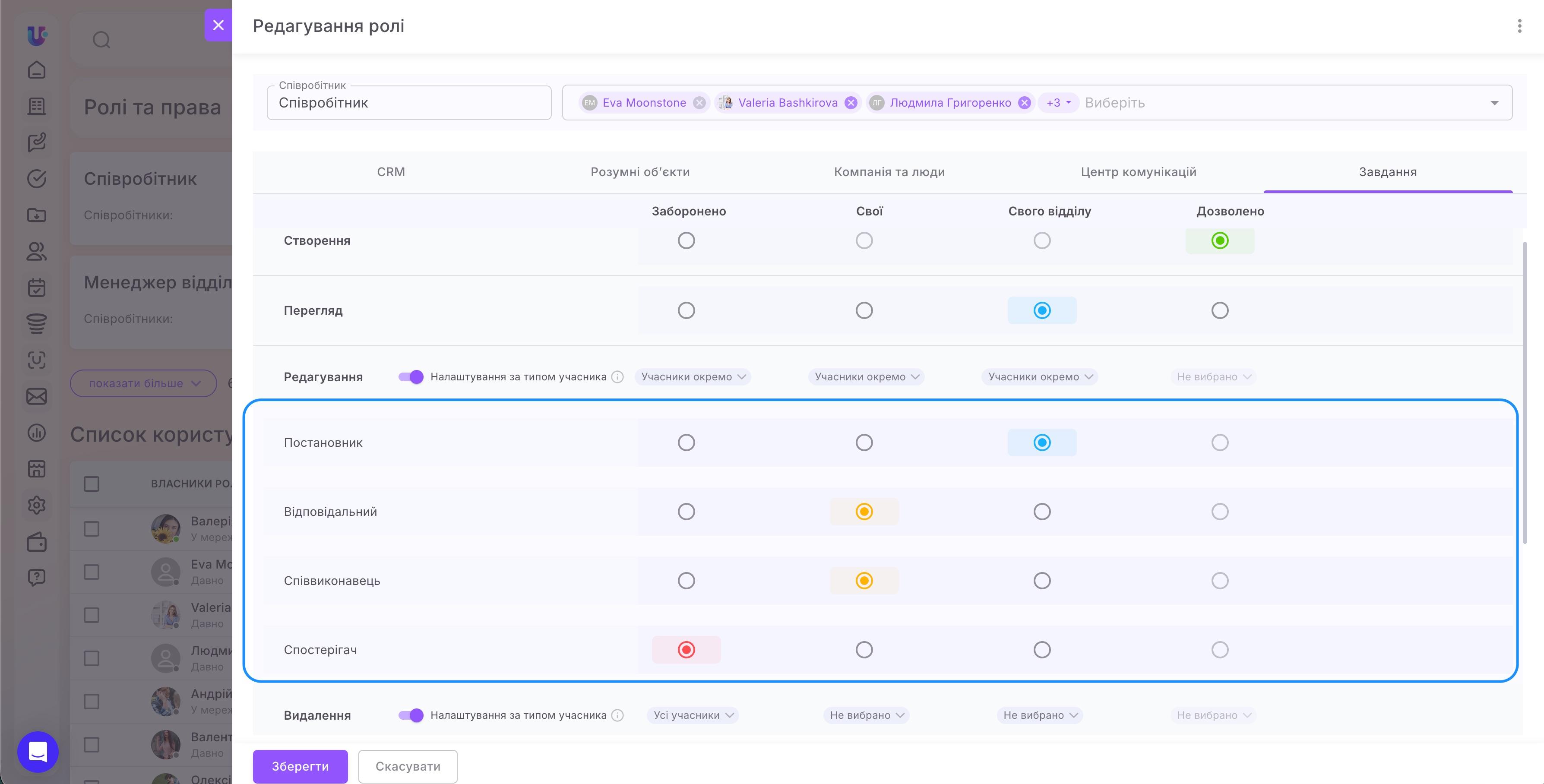Click the search magnifier icon
The height and width of the screenshot is (784, 1544).
(x=101, y=40)
